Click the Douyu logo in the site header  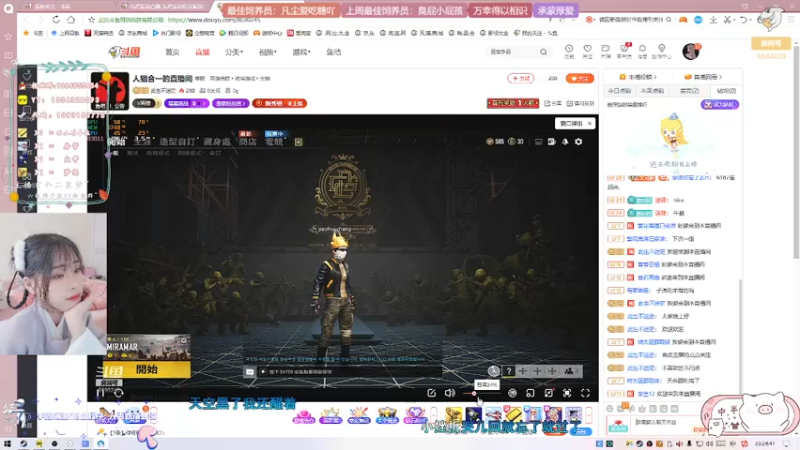click(124, 52)
